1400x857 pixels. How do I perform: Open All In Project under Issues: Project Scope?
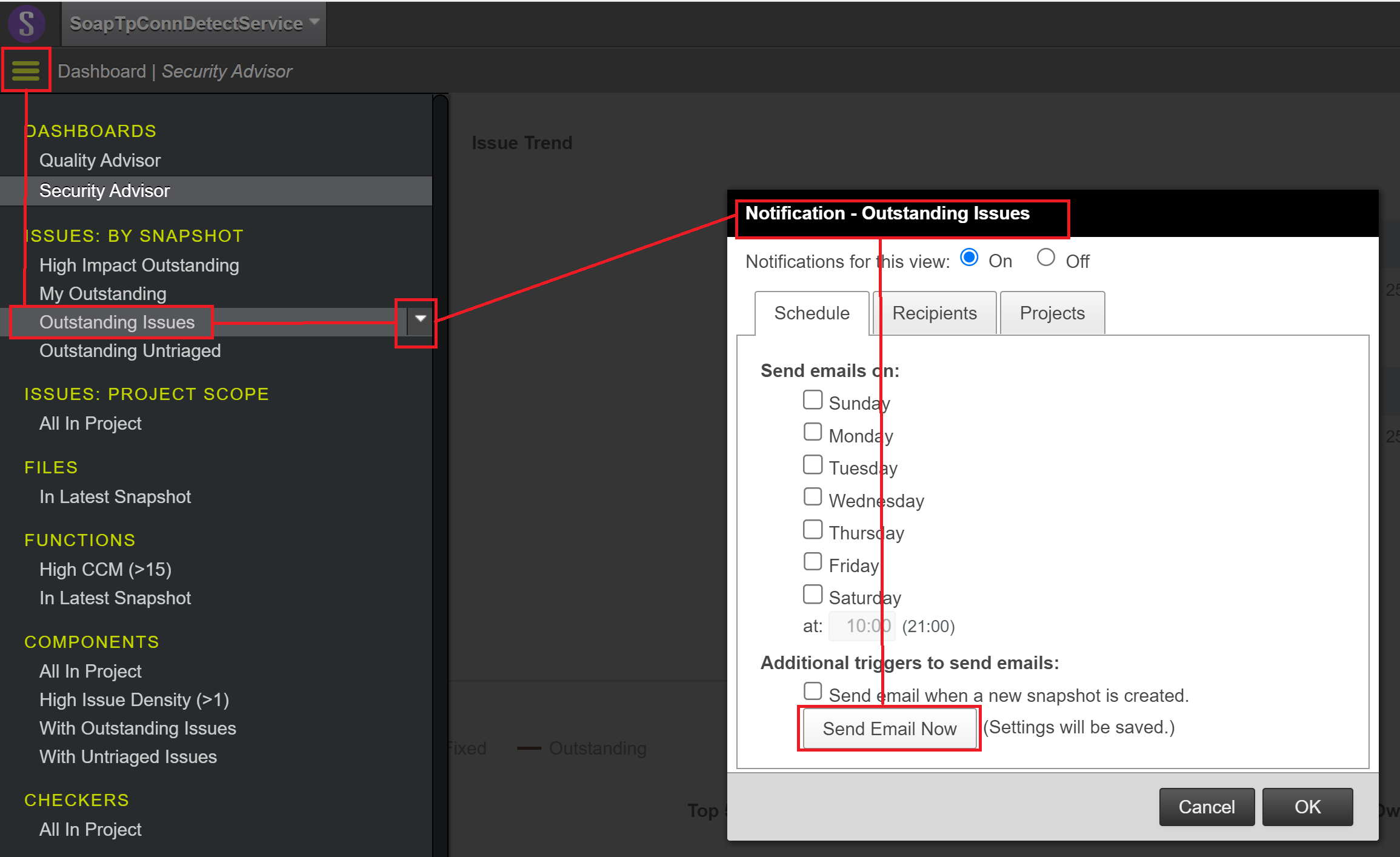click(x=90, y=424)
